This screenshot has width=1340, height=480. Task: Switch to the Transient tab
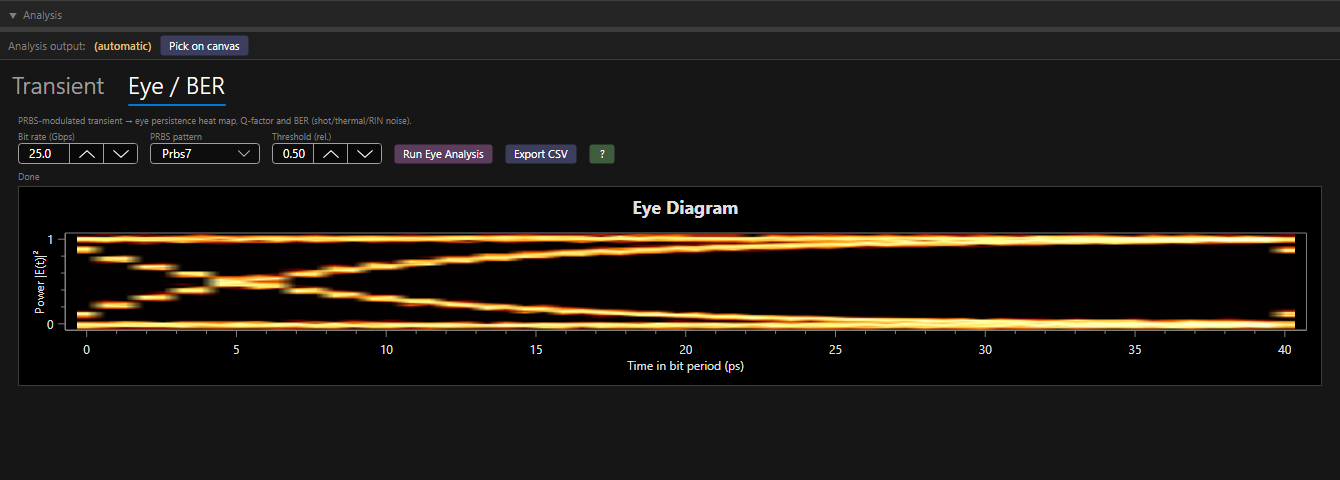pyautogui.click(x=58, y=86)
